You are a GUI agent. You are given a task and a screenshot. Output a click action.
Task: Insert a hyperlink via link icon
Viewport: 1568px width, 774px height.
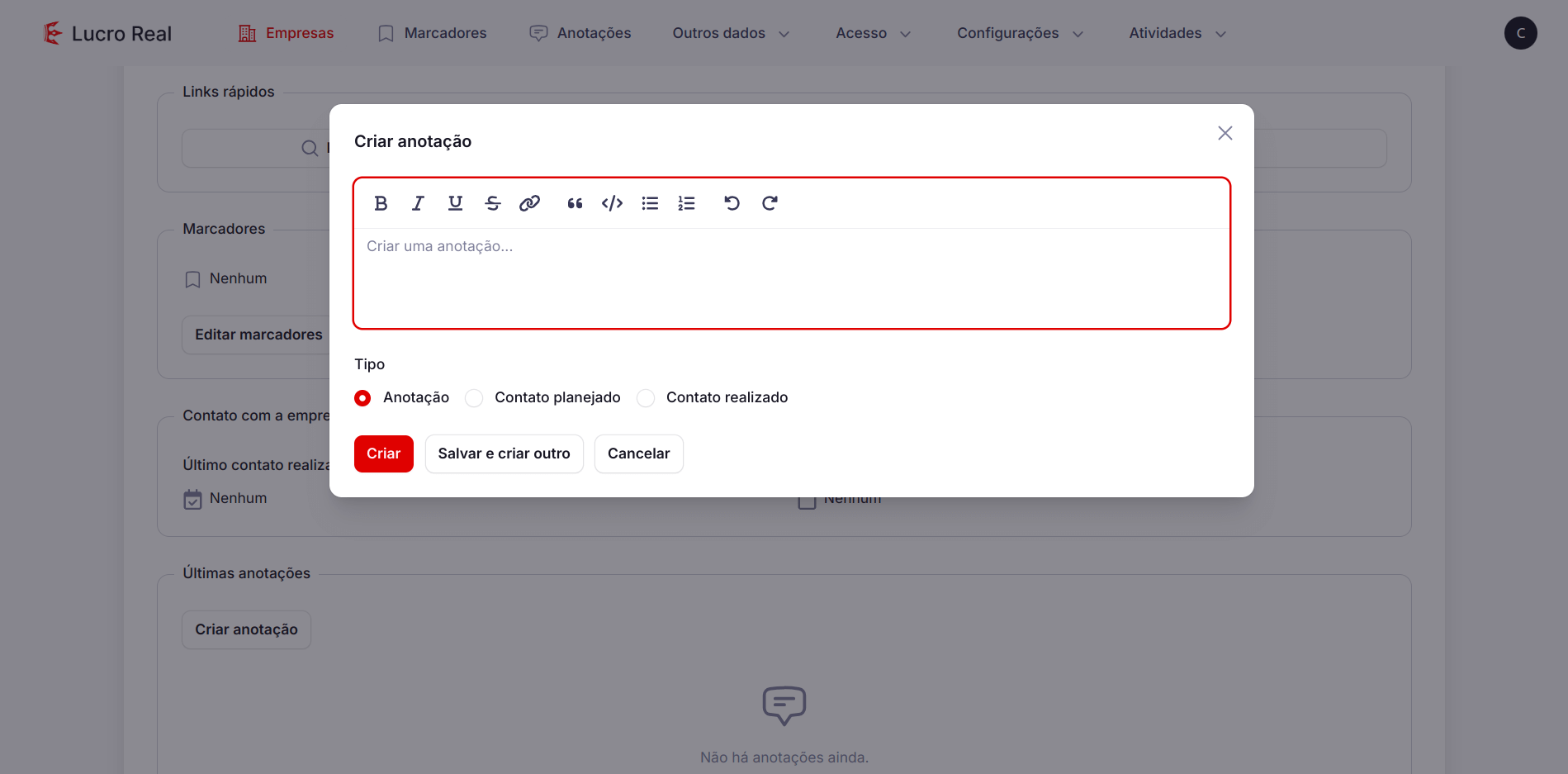(529, 203)
